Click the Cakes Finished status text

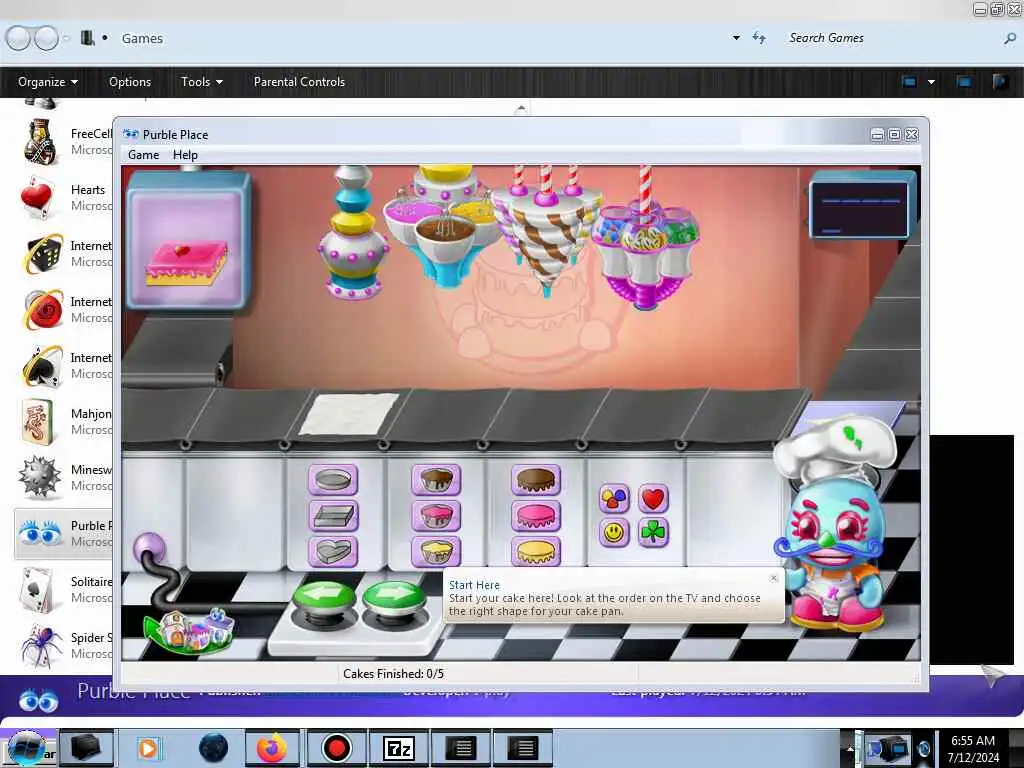click(x=393, y=673)
